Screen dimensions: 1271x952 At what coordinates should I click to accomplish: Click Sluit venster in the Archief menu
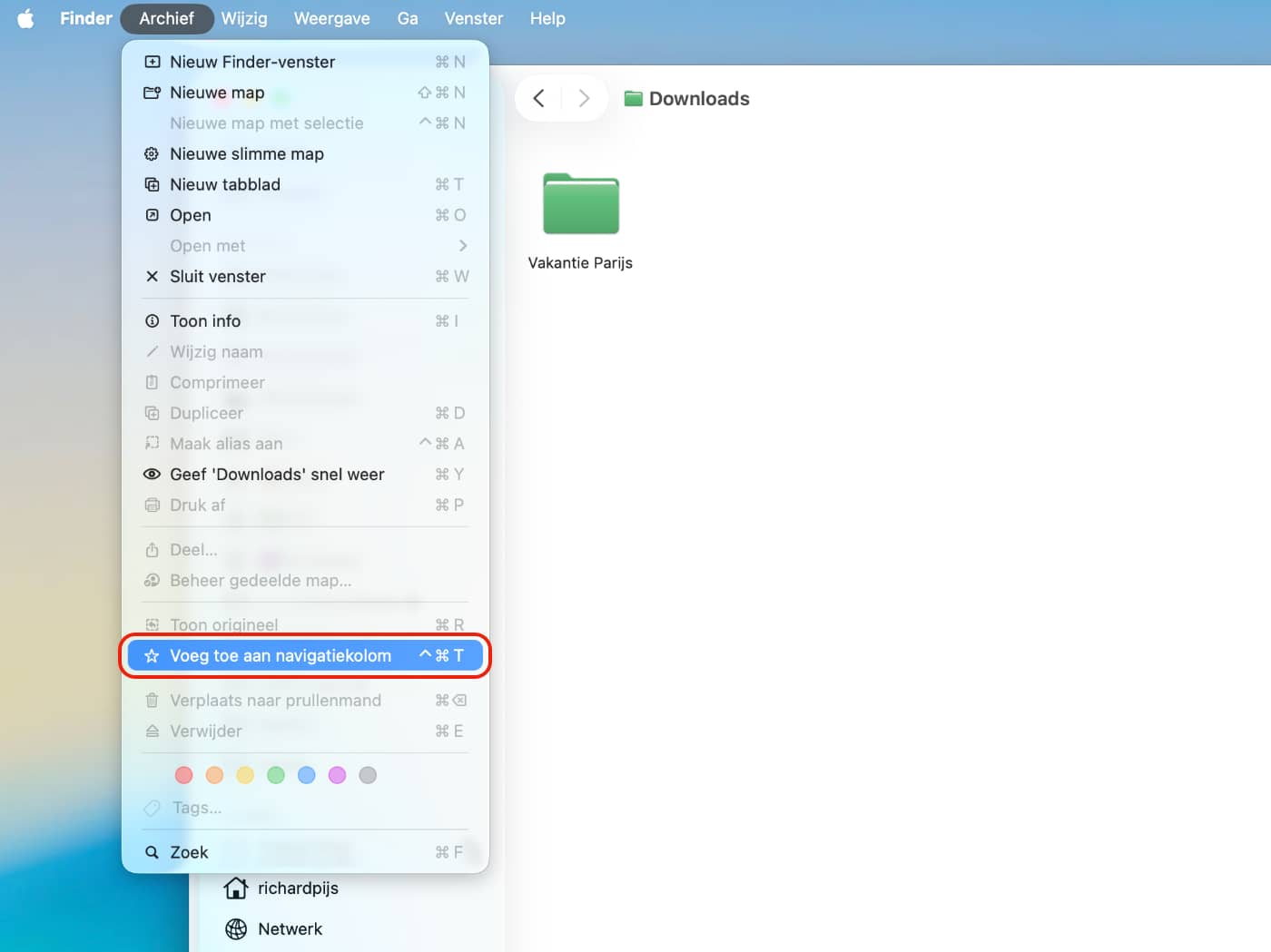217,276
